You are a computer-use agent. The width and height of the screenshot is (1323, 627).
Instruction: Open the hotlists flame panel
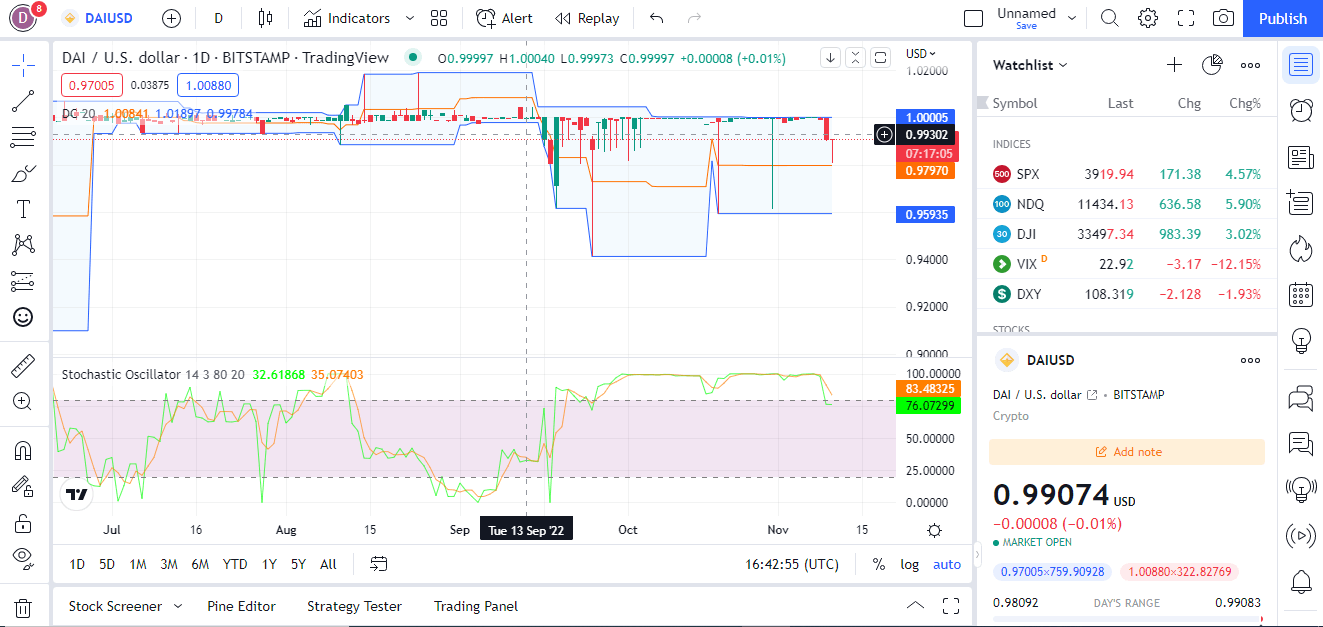(1301, 248)
